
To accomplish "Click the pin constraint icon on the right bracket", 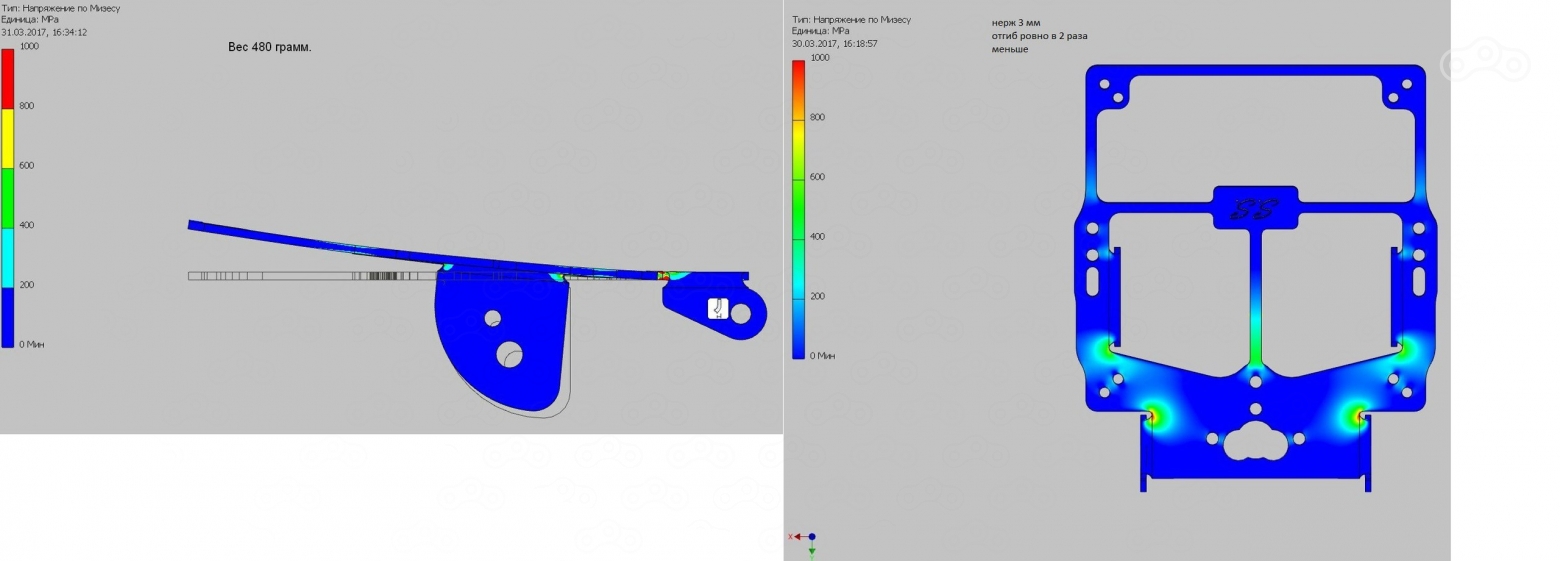I will coord(717,309).
